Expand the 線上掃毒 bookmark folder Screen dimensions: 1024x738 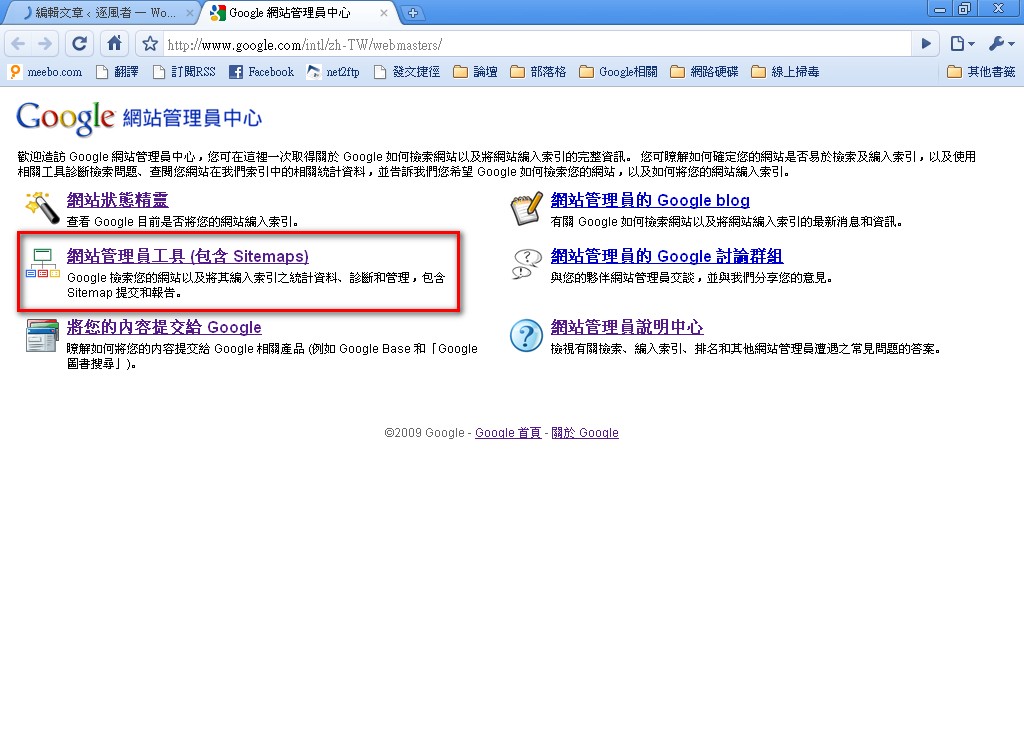tap(786, 72)
